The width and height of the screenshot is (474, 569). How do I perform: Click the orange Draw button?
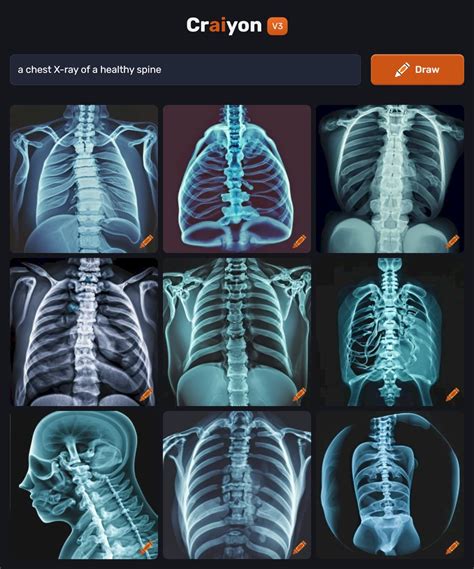click(x=417, y=70)
